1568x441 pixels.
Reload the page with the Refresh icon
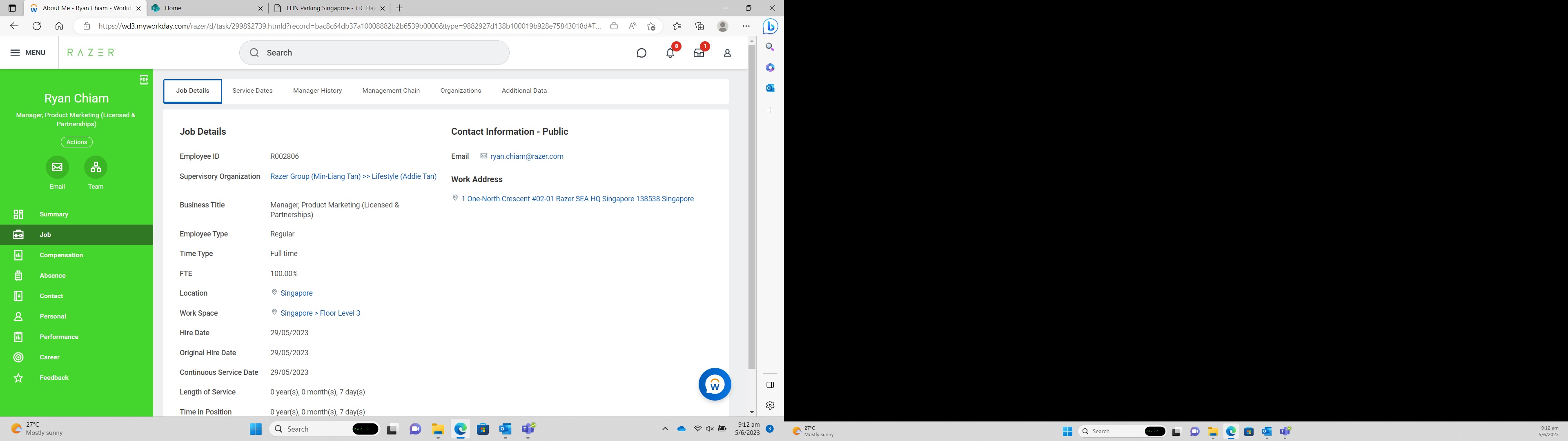(x=36, y=26)
